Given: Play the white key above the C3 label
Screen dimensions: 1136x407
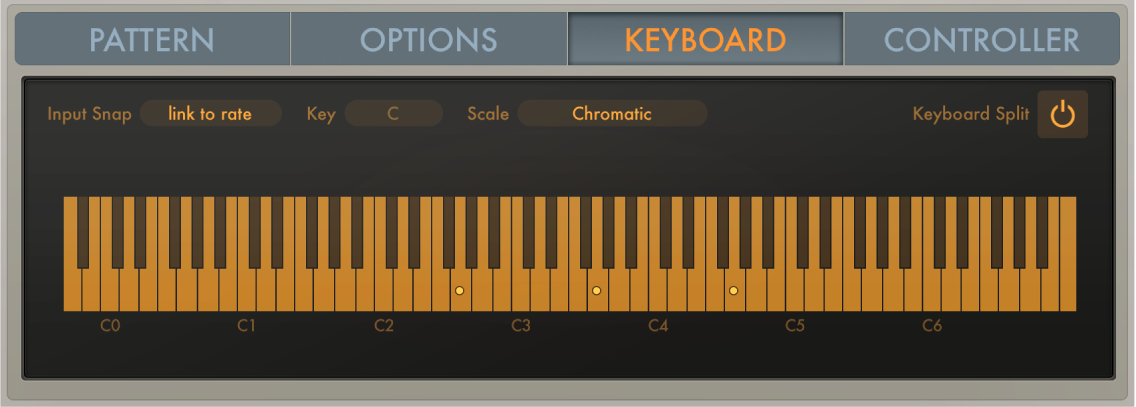Looking at the screenshot, I should click(521, 291).
